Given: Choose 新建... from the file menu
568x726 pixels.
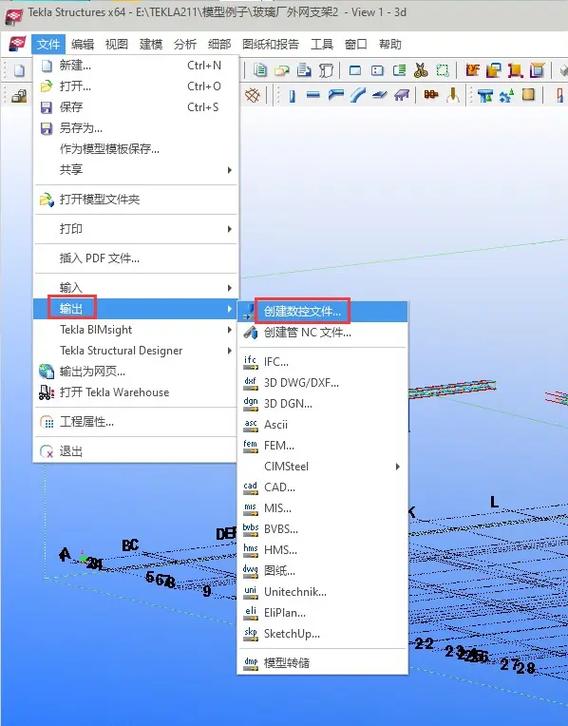Looking at the screenshot, I should pyautogui.click(x=136, y=66).
